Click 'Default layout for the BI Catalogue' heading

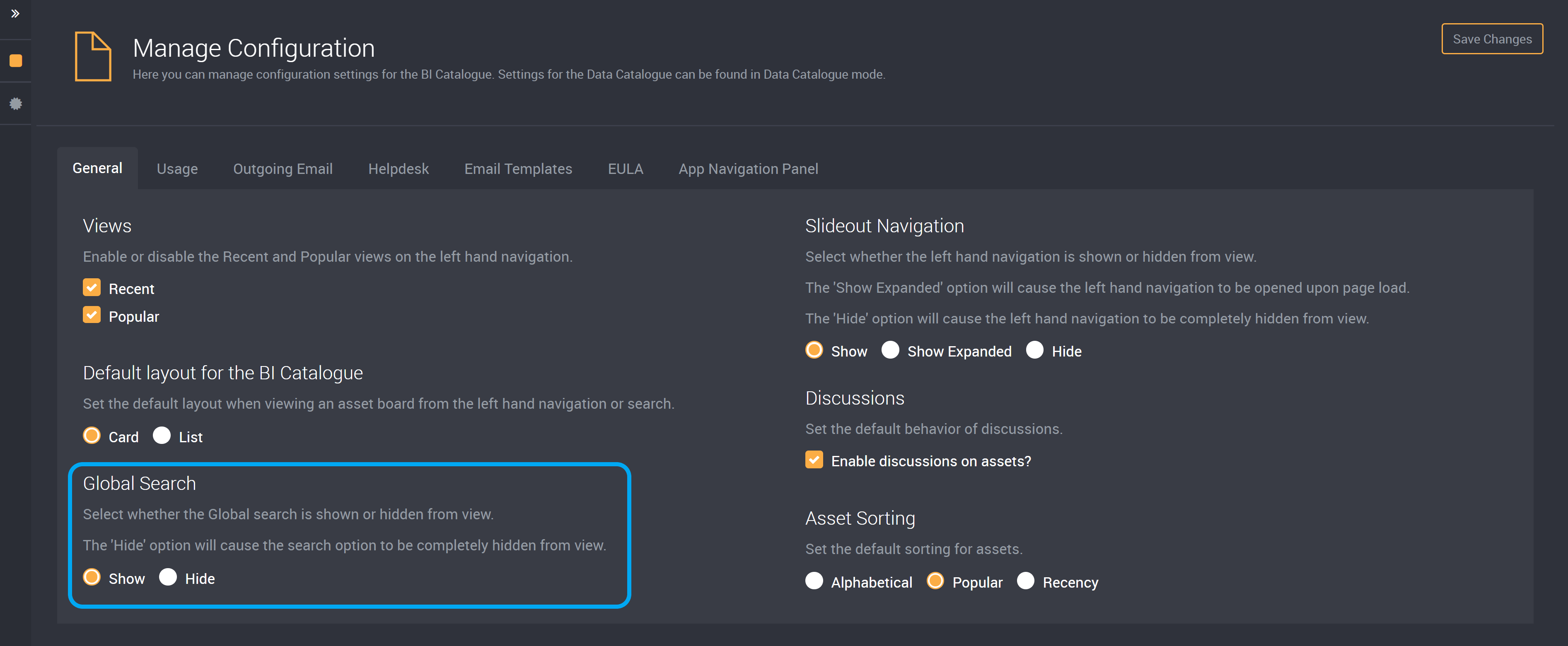click(x=223, y=373)
